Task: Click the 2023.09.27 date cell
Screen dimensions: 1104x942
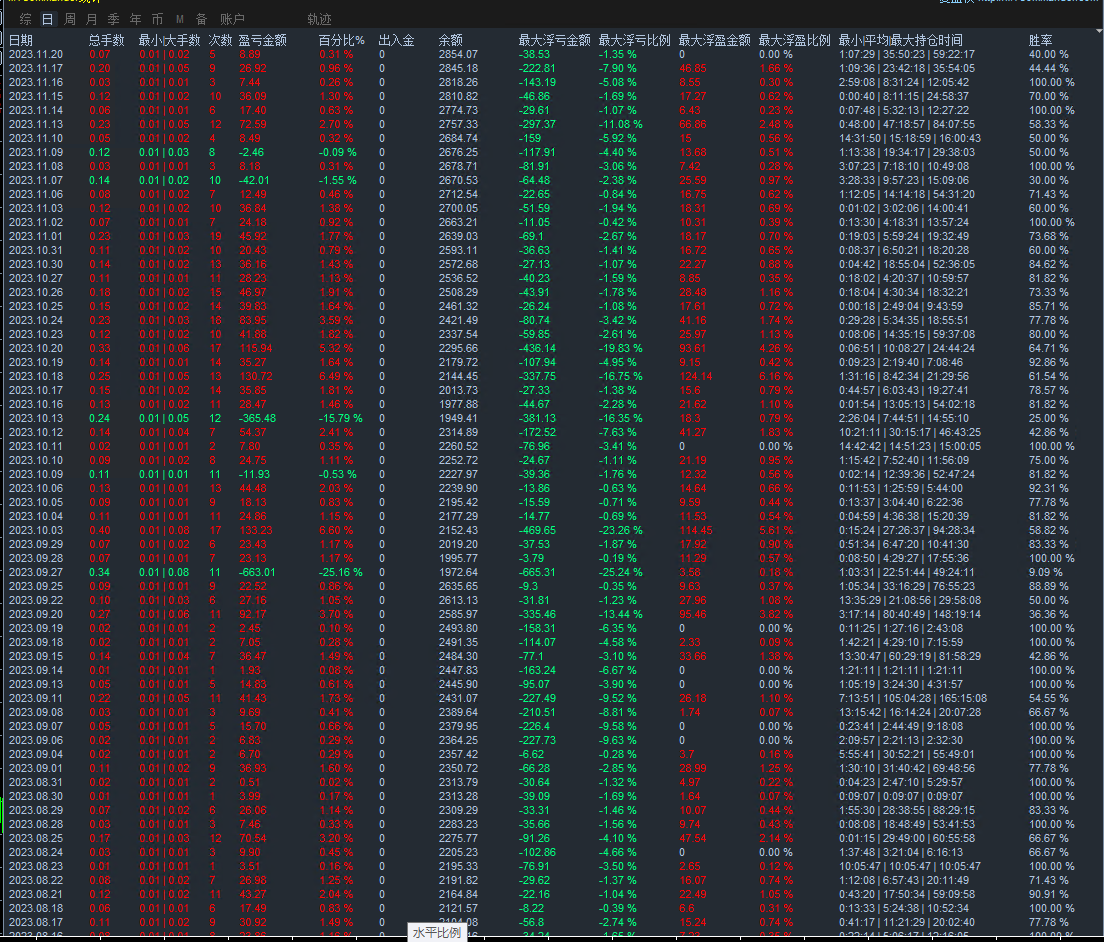Action: [36, 572]
